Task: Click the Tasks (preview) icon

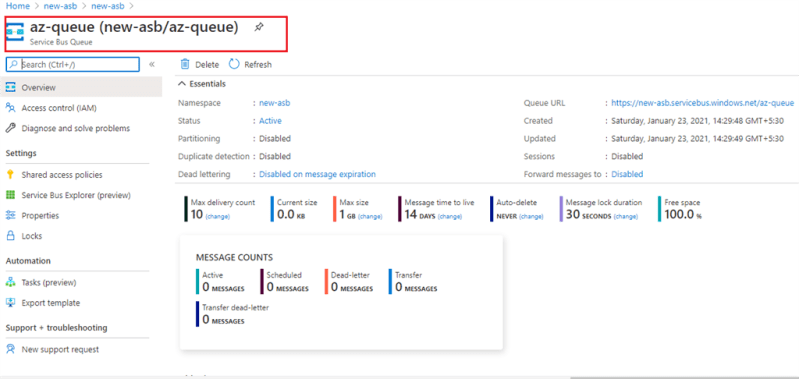Action: coord(10,282)
